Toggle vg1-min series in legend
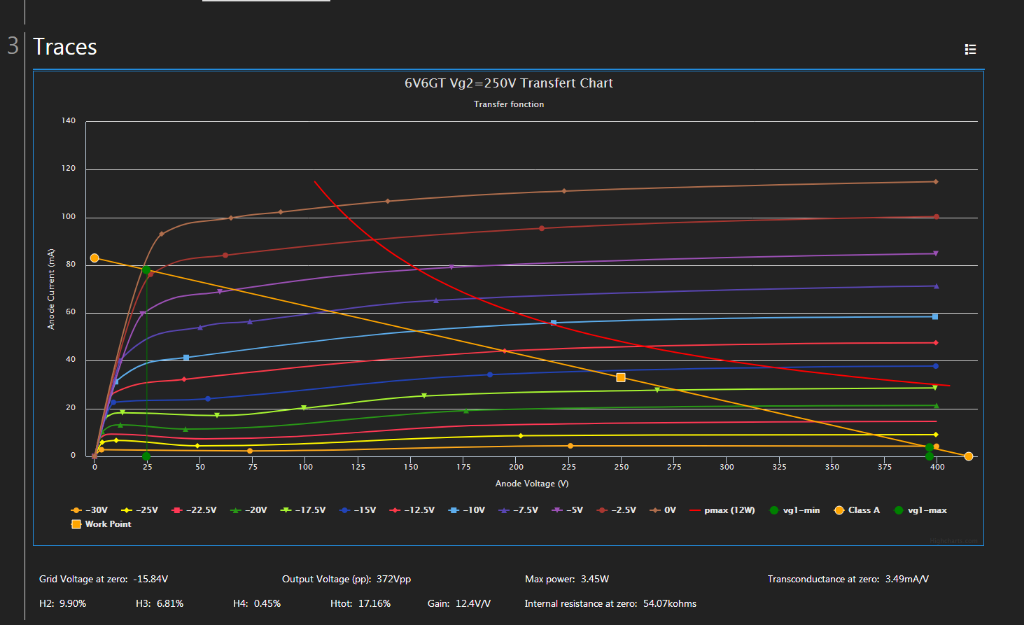The height and width of the screenshot is (625, 1024). [800, 510]
